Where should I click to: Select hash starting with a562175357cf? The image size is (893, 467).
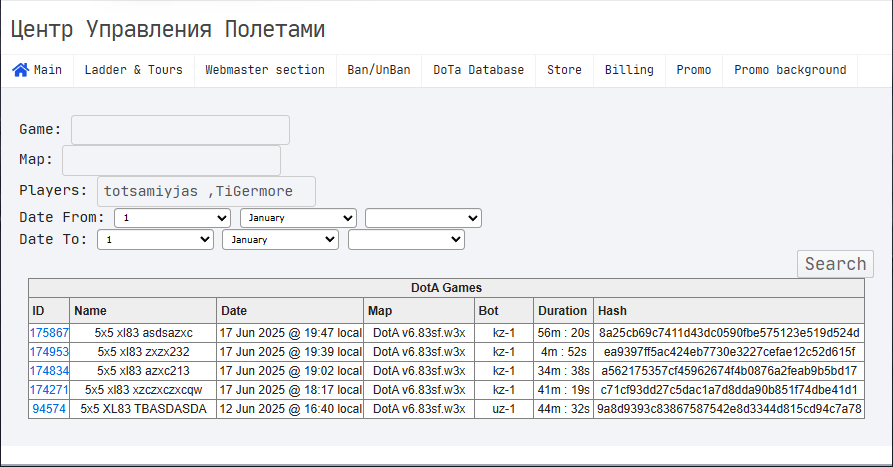729,371
